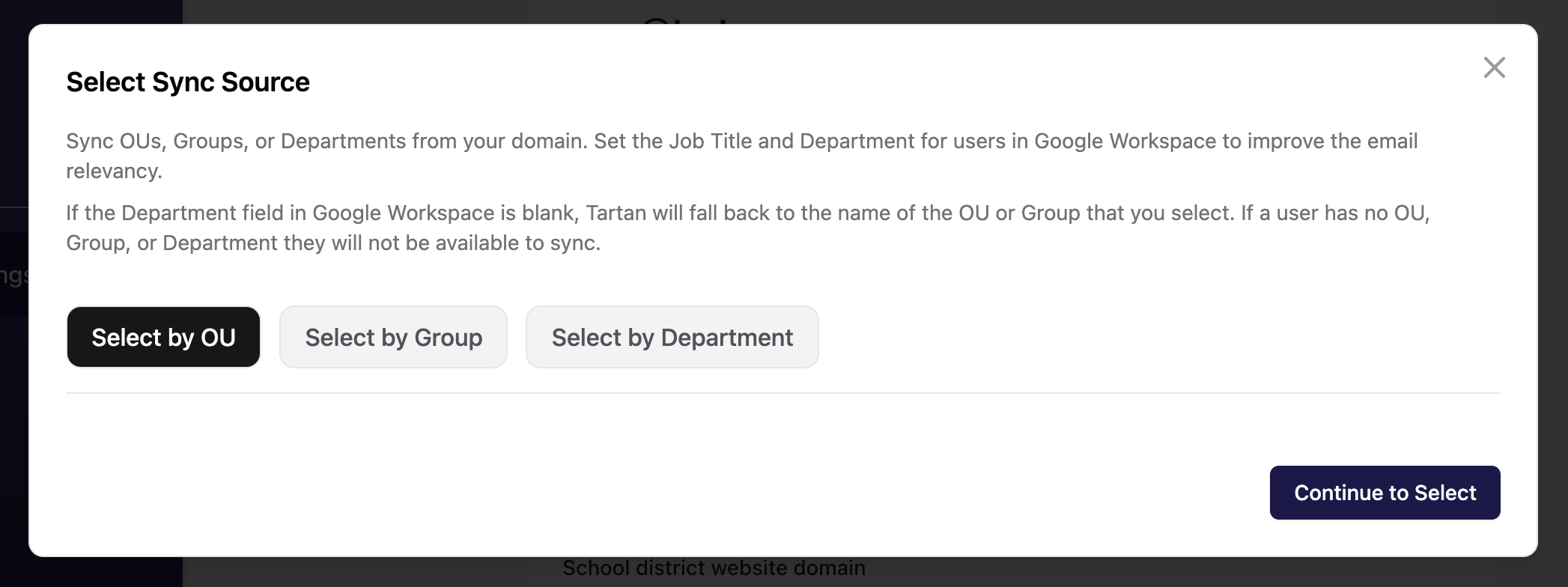
Task: Click the 'School district website domain' label behind dialog
Action: point(714,569)
